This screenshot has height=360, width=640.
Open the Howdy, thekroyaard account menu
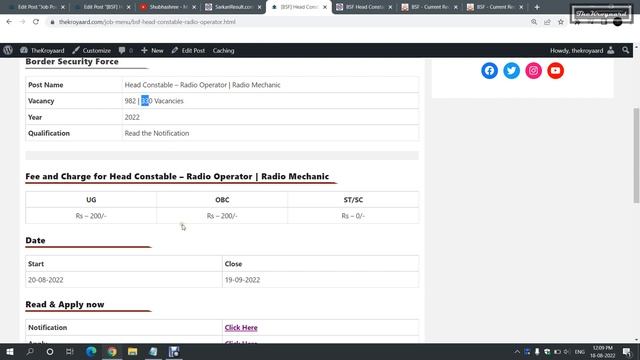coord(582,50)
